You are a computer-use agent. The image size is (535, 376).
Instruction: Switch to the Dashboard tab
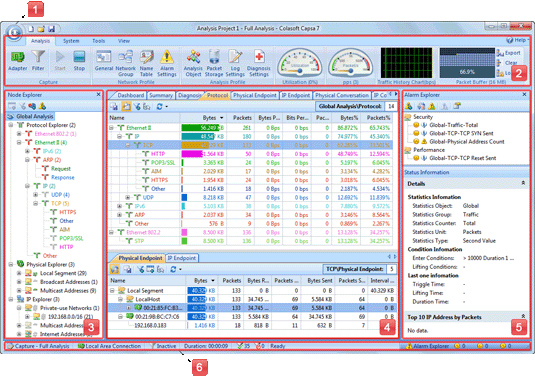tap(131, 95)
